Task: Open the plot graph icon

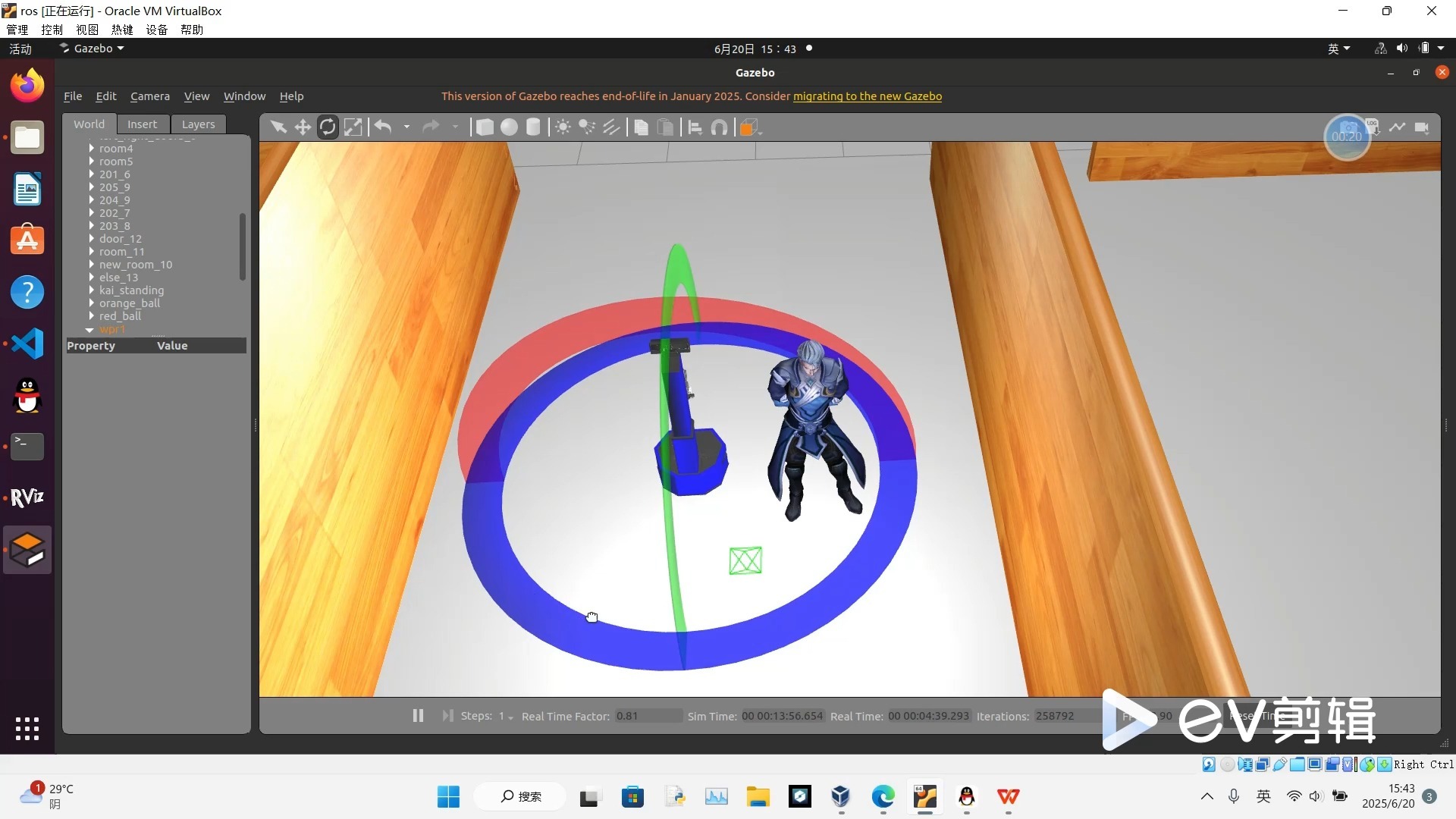Action: pyautogui.click(x=1397, y=127)
